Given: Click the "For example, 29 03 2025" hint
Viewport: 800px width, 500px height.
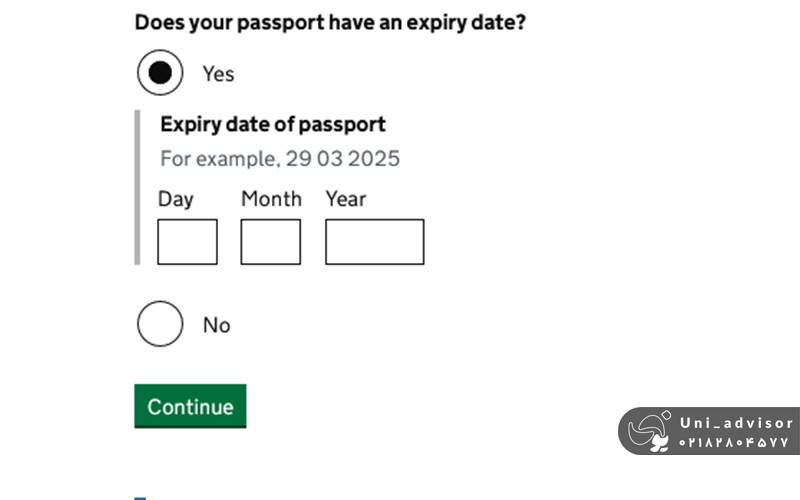Looking at the screenshot, I should 280,158.
